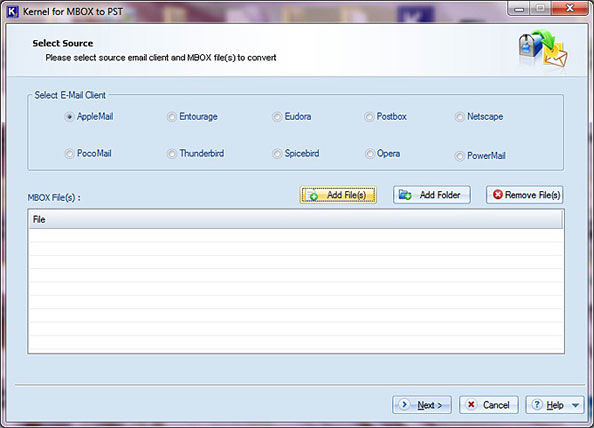Choose Thunderbird as the e-mail client
The height and width of the screenshot is (428, 594).
point(172,154)
